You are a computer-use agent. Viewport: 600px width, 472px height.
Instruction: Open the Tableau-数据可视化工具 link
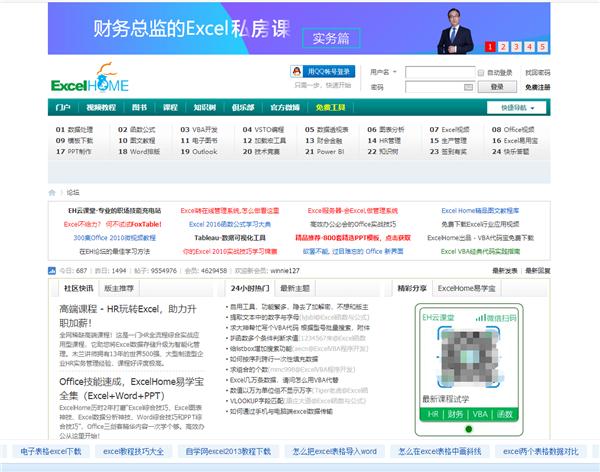click(x=230, y=238)
